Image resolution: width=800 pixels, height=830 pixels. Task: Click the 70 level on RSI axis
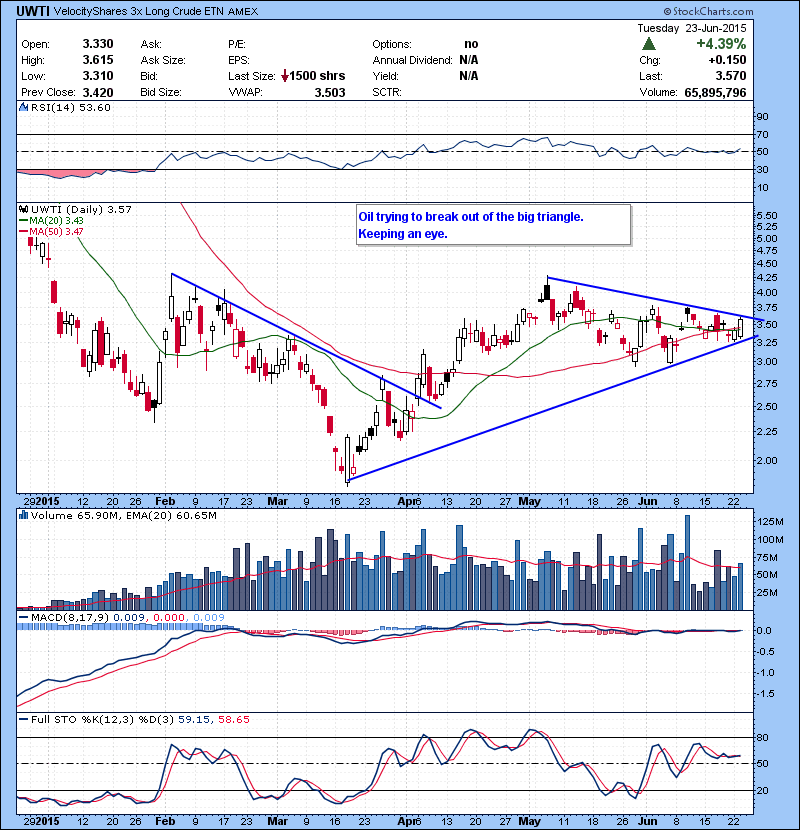click(762, 134)
